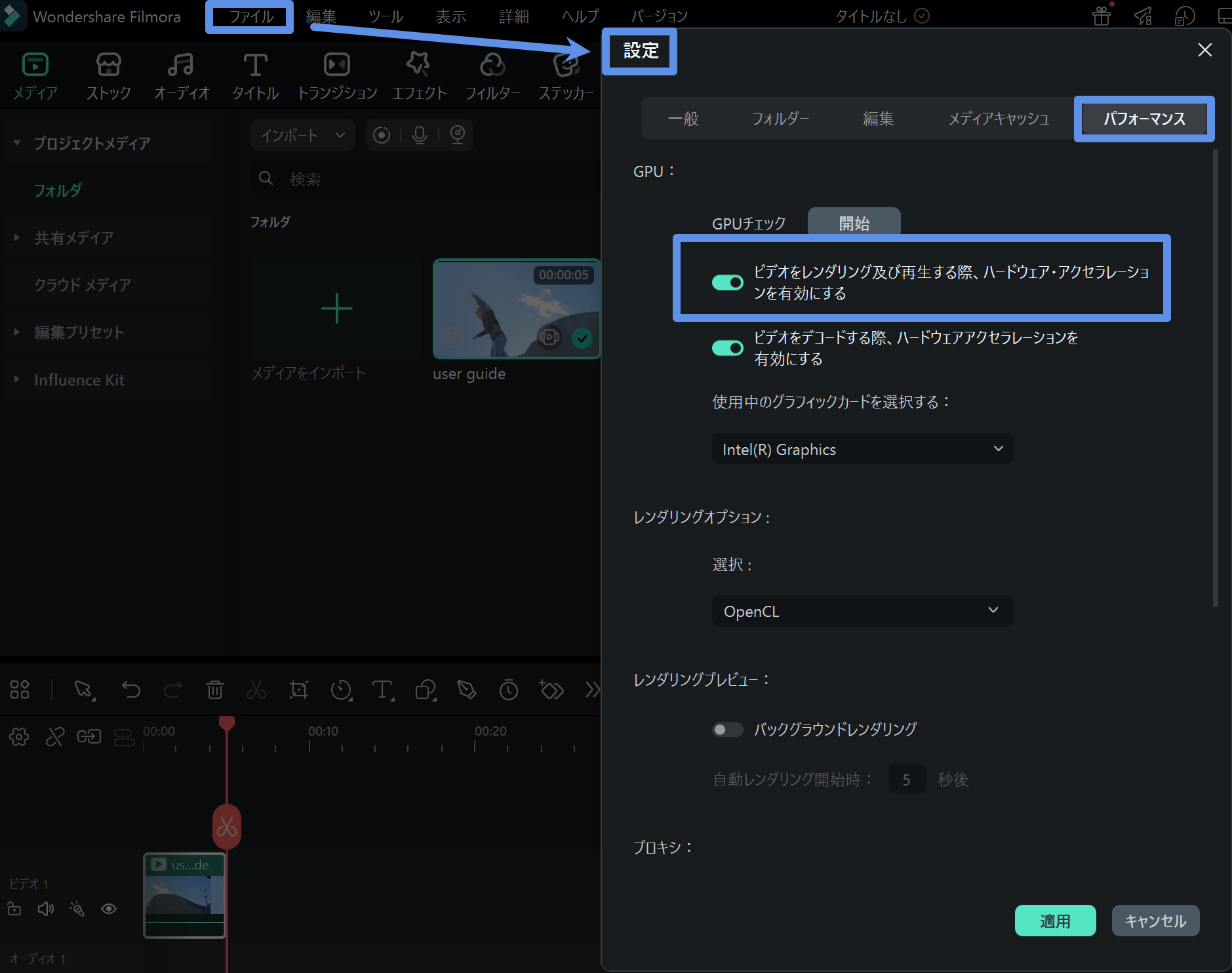1232x973 pixels.
Task: Click the text tool in timeline toolbar
Action: [x=383, y=690]
